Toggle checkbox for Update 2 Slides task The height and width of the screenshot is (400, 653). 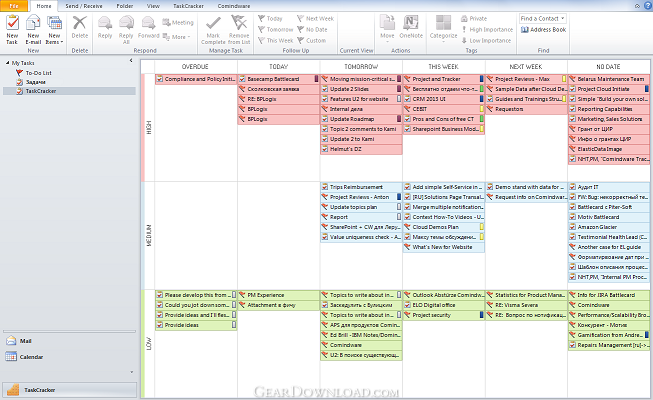[x=325, y=89]
